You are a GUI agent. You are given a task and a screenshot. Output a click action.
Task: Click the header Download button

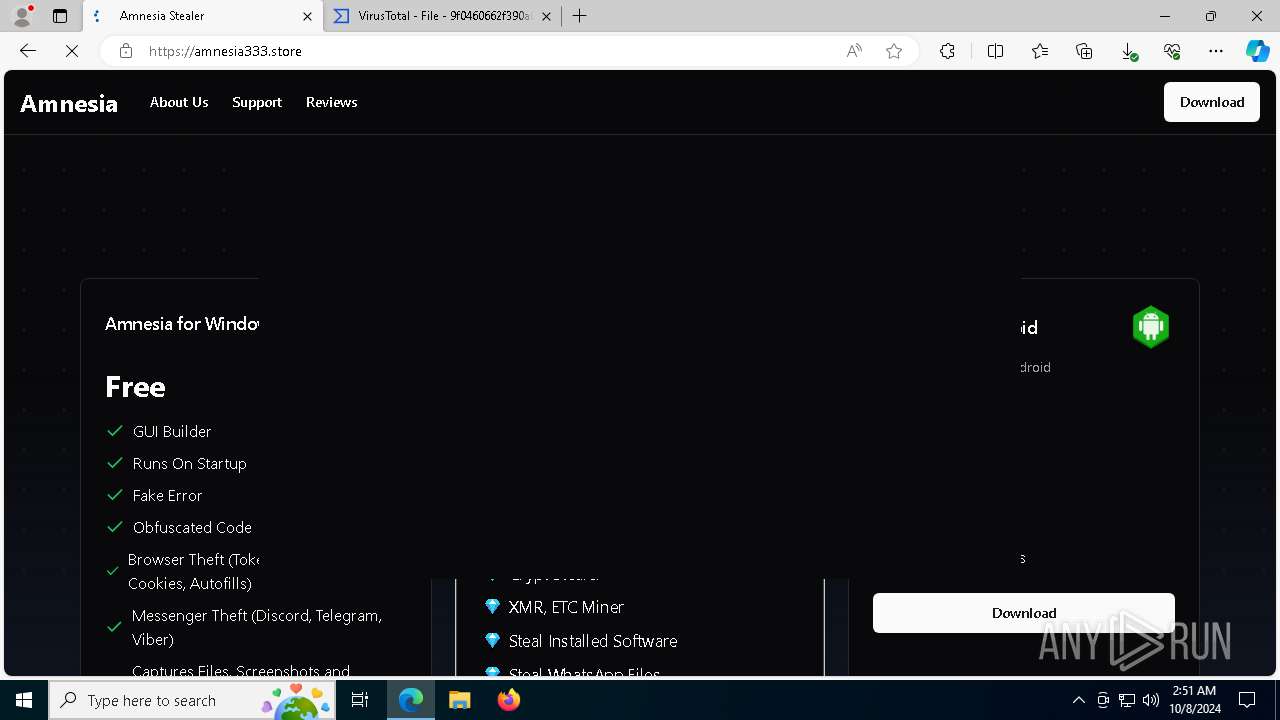click(x=1212, y=102)
